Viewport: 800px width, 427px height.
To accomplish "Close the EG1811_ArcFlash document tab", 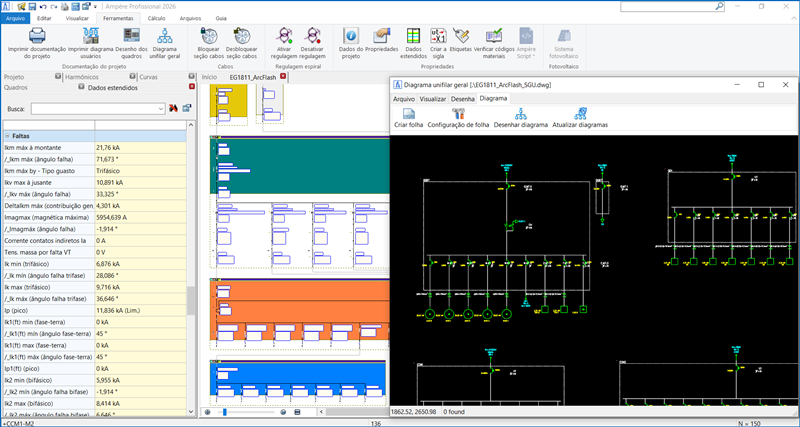I will click(283, 77).
